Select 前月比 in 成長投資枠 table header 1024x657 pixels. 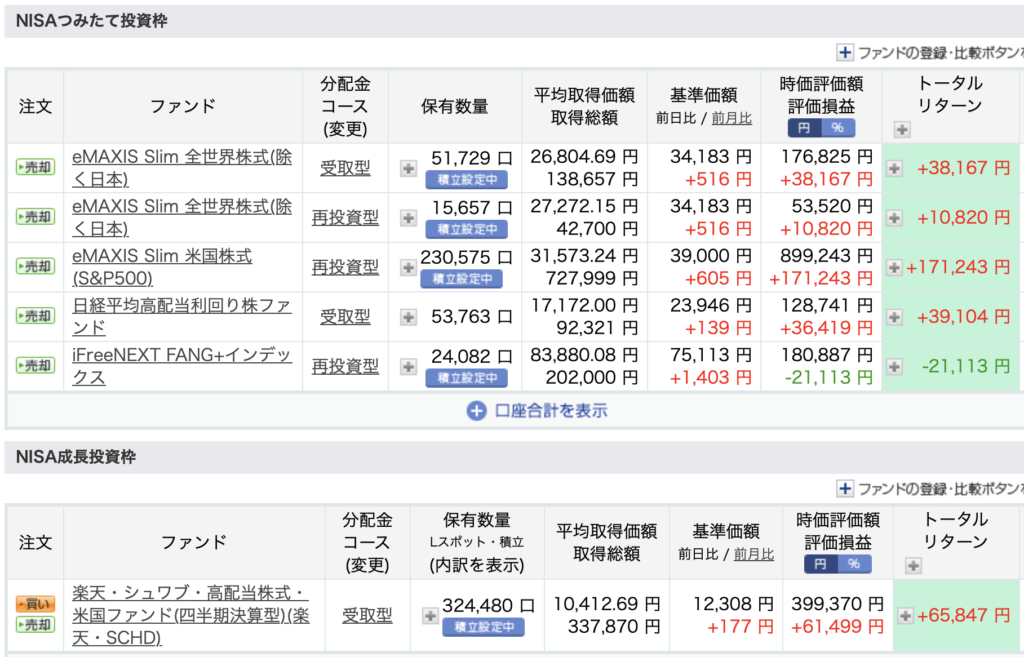(x=753, y=554)
